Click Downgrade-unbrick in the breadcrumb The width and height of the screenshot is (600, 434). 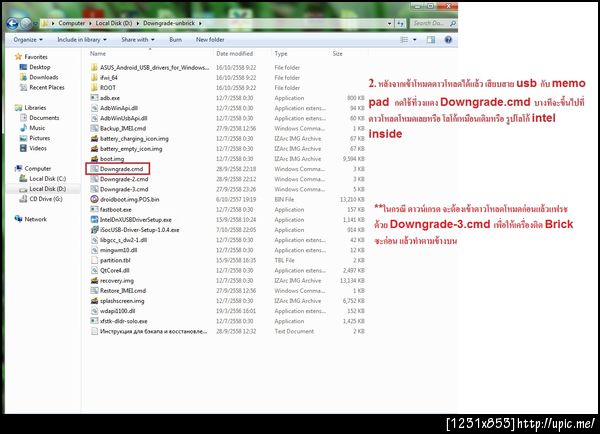coord(169,23)
